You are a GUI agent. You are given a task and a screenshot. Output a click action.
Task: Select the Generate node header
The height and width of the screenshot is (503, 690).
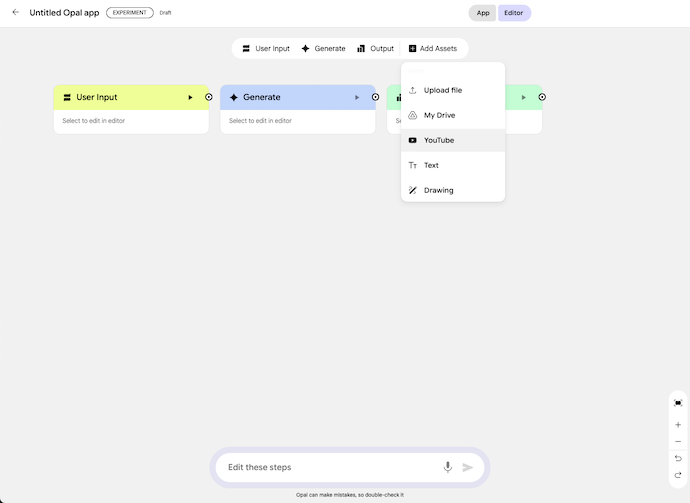[298, 97]
